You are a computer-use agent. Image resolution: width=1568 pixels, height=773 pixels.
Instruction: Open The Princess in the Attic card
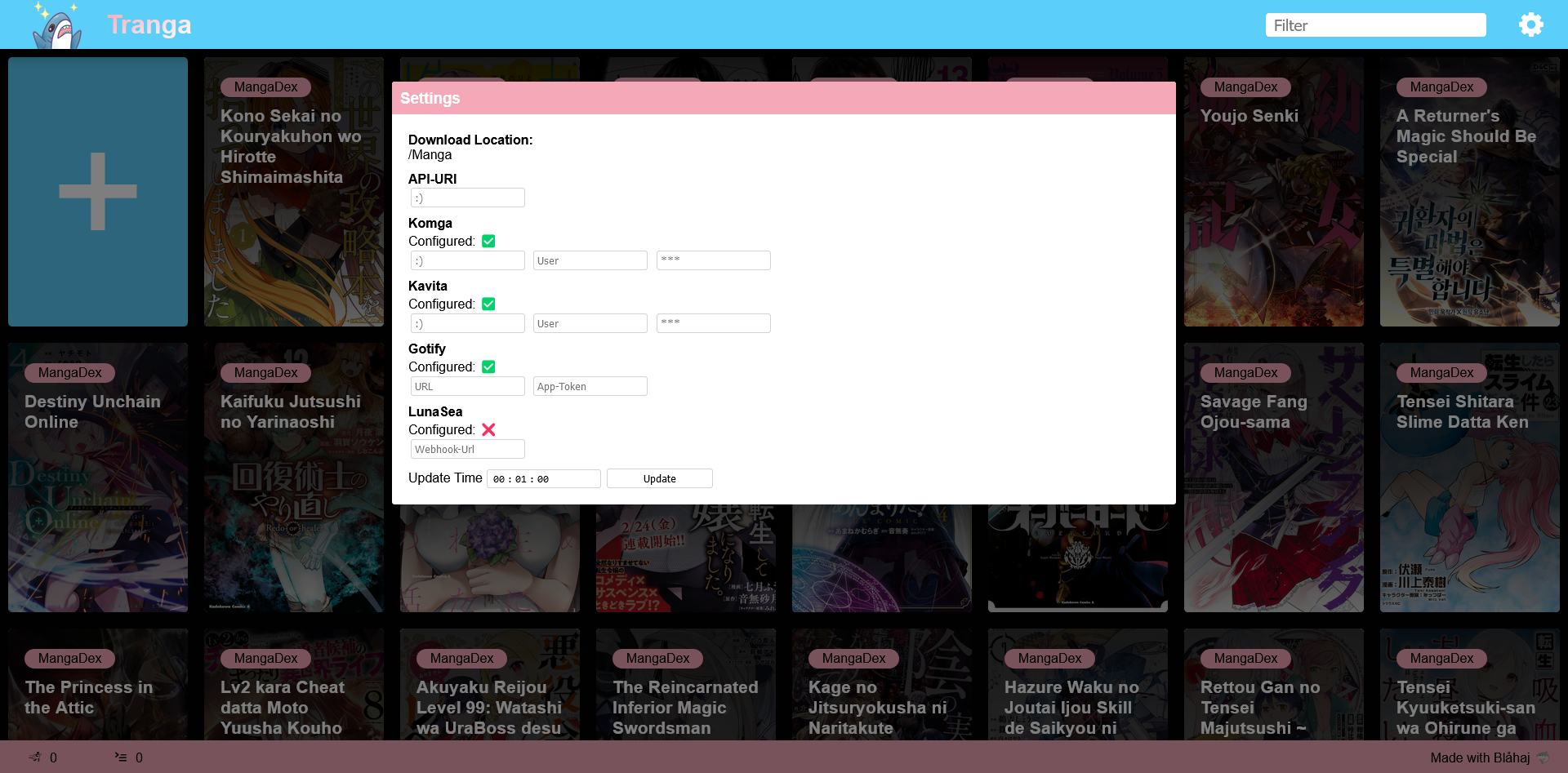point(98,684)
